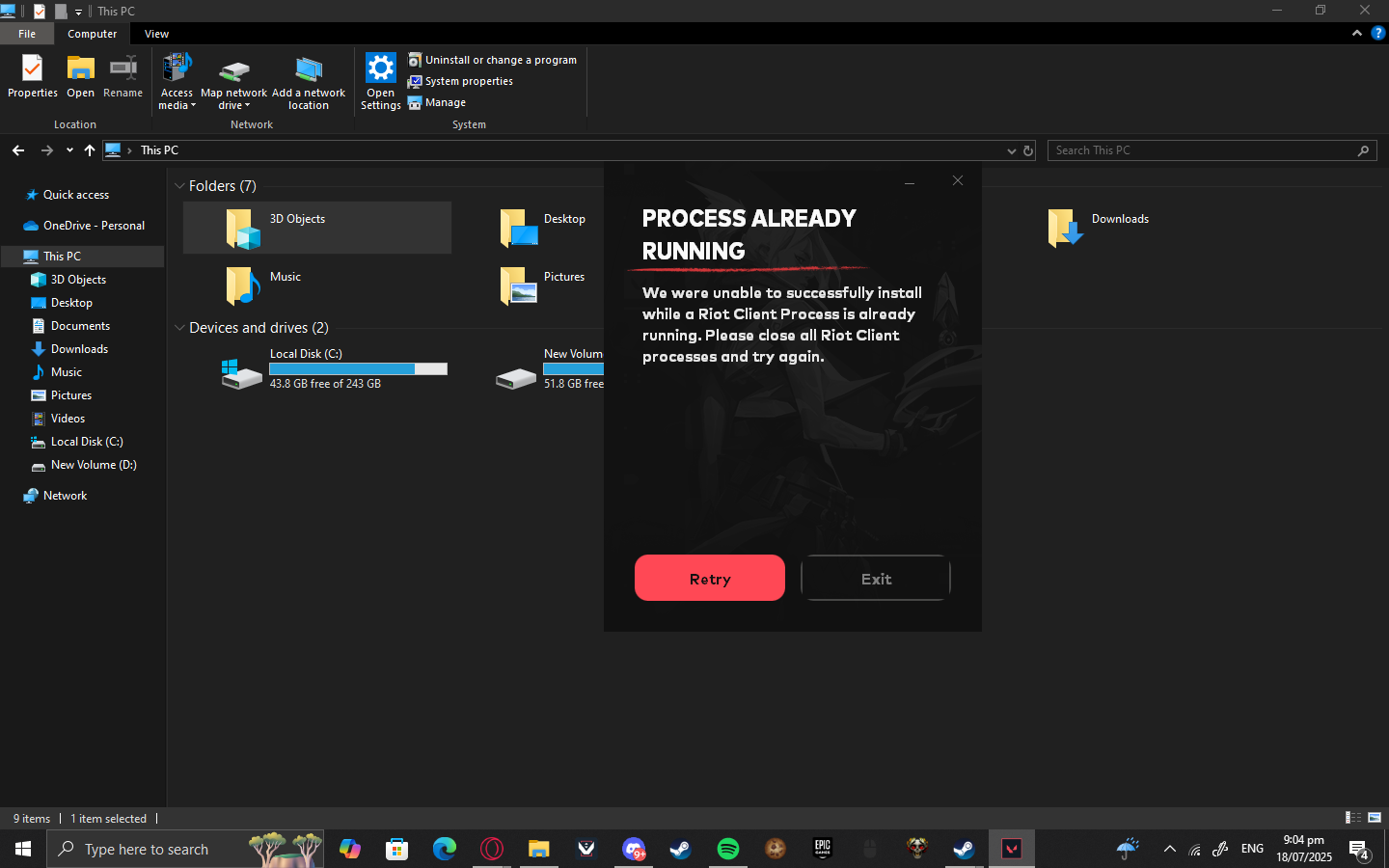Image resolution: width=1389 pixels, height=868 pixels.
Task: Select the Music folder in Folders section
Action: point(265,285)
